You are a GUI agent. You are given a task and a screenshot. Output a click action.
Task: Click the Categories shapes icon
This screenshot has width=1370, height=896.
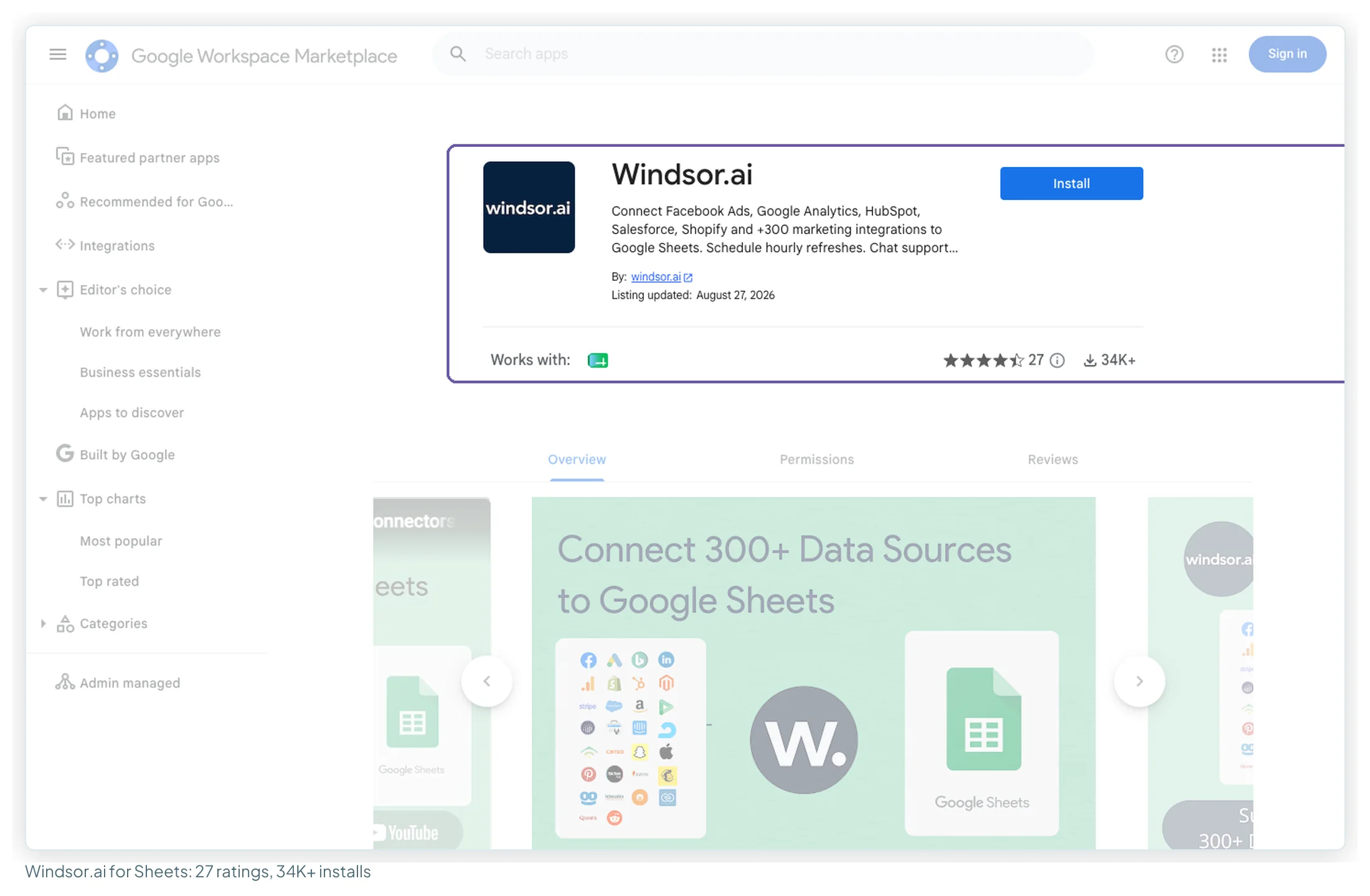click(65, 623)
